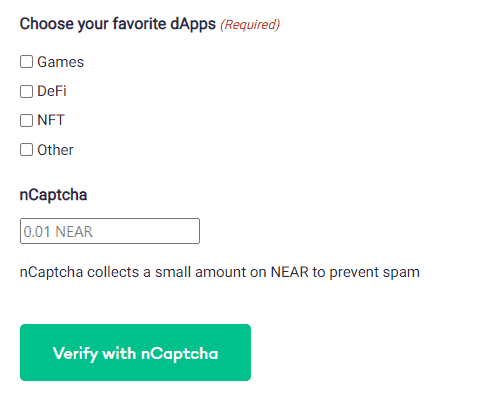Click the nCaptcha section heading
Image resolution: width=499 pixels, height=398 pixels.
coord(53,195)
